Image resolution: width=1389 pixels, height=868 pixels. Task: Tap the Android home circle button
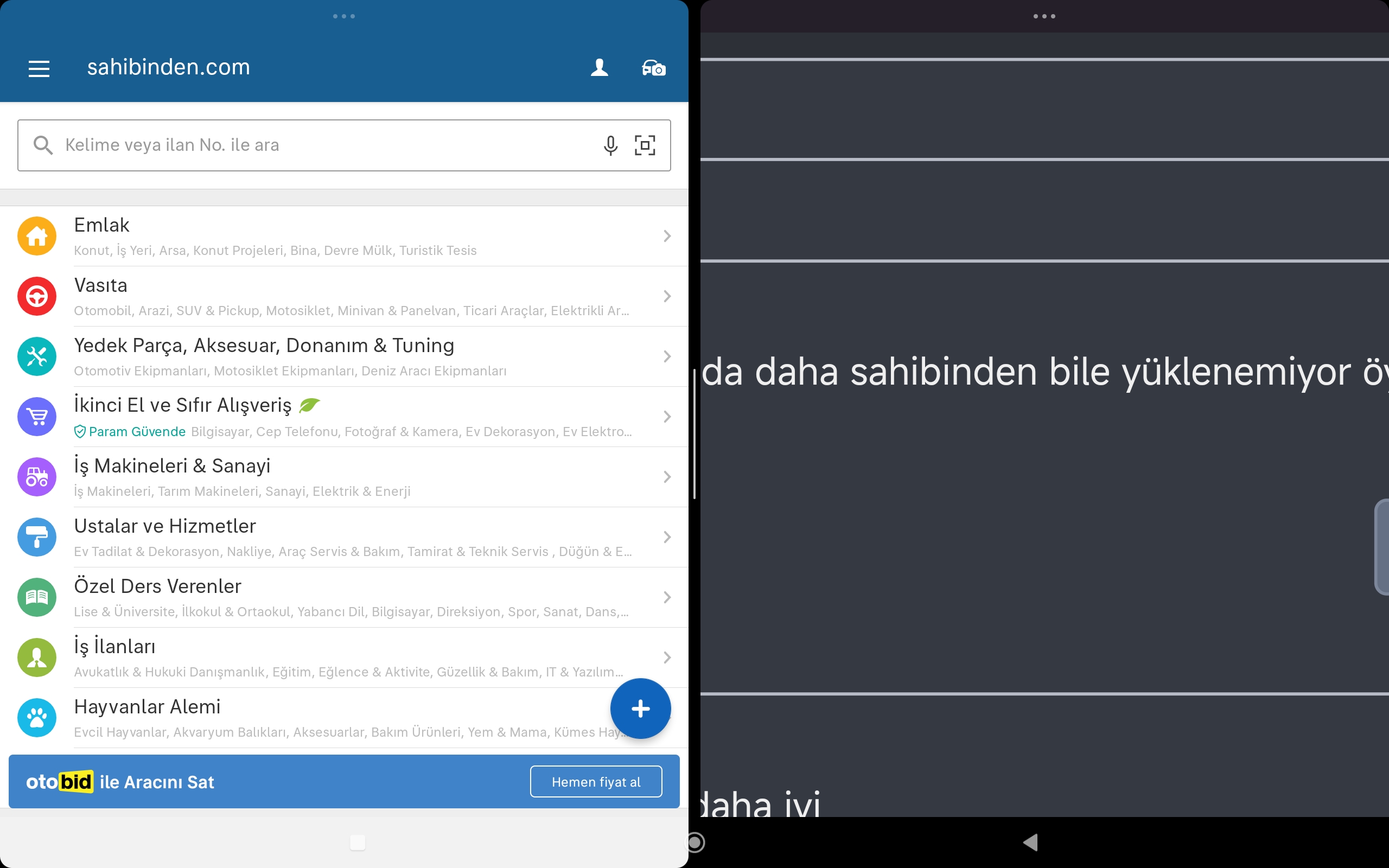695,842
